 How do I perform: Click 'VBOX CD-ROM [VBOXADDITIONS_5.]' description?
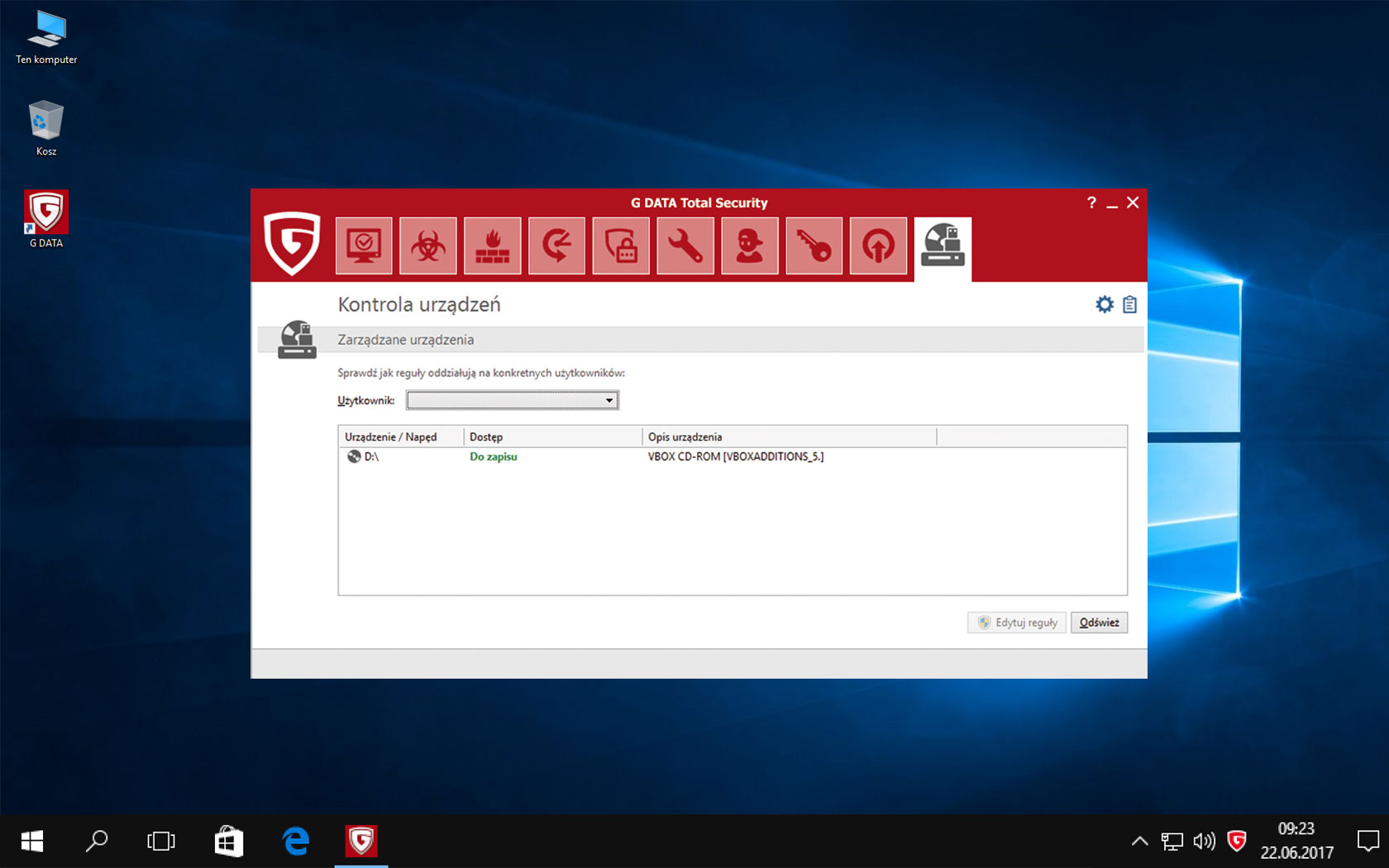click(x=736, y=456)
